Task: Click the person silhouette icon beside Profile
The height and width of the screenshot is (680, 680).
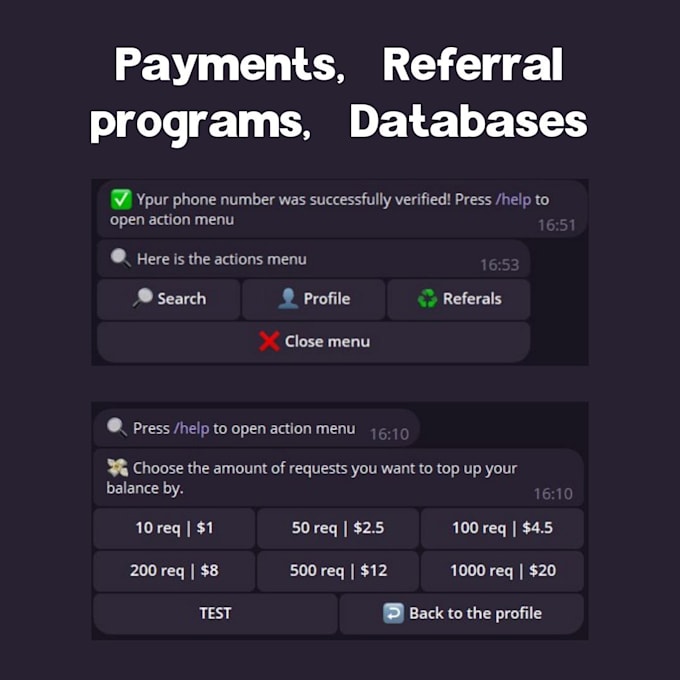Action: point(288,299)
